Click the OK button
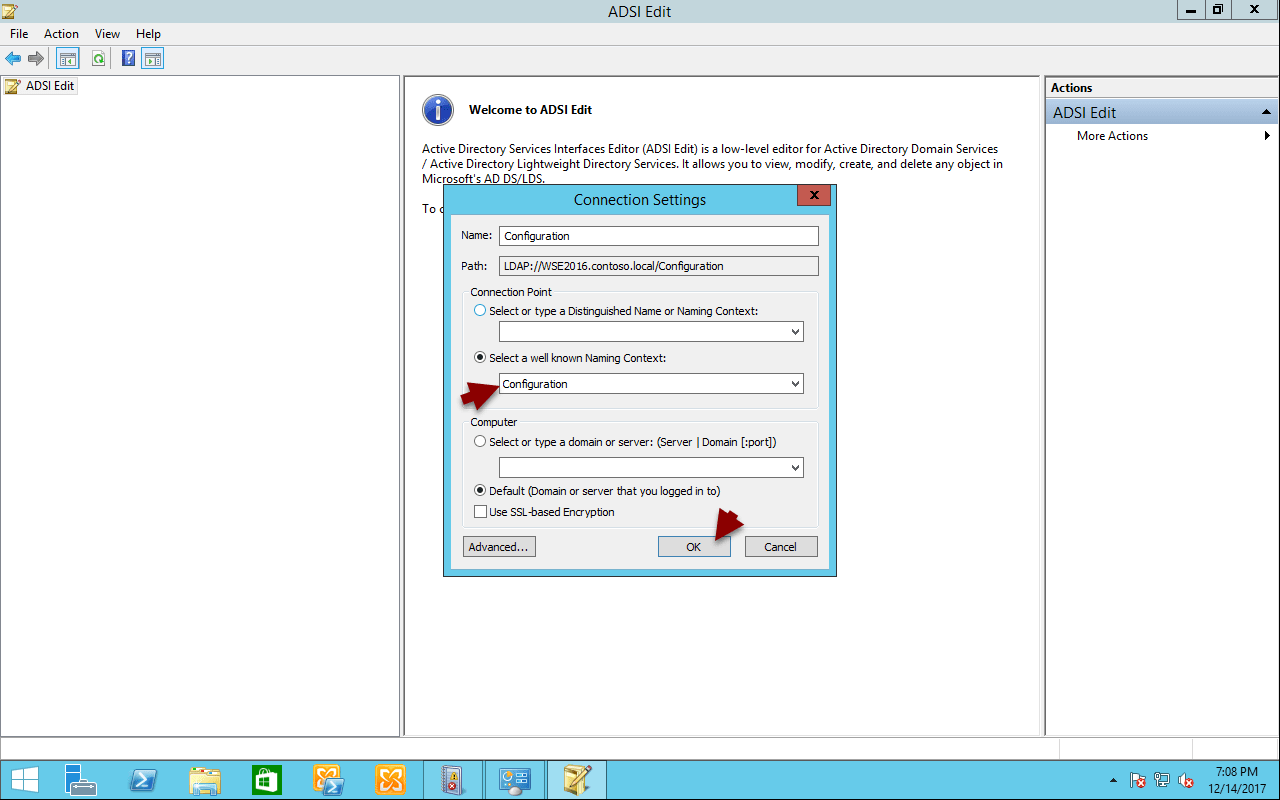The image size is (1280, 800). coord(694,547)
